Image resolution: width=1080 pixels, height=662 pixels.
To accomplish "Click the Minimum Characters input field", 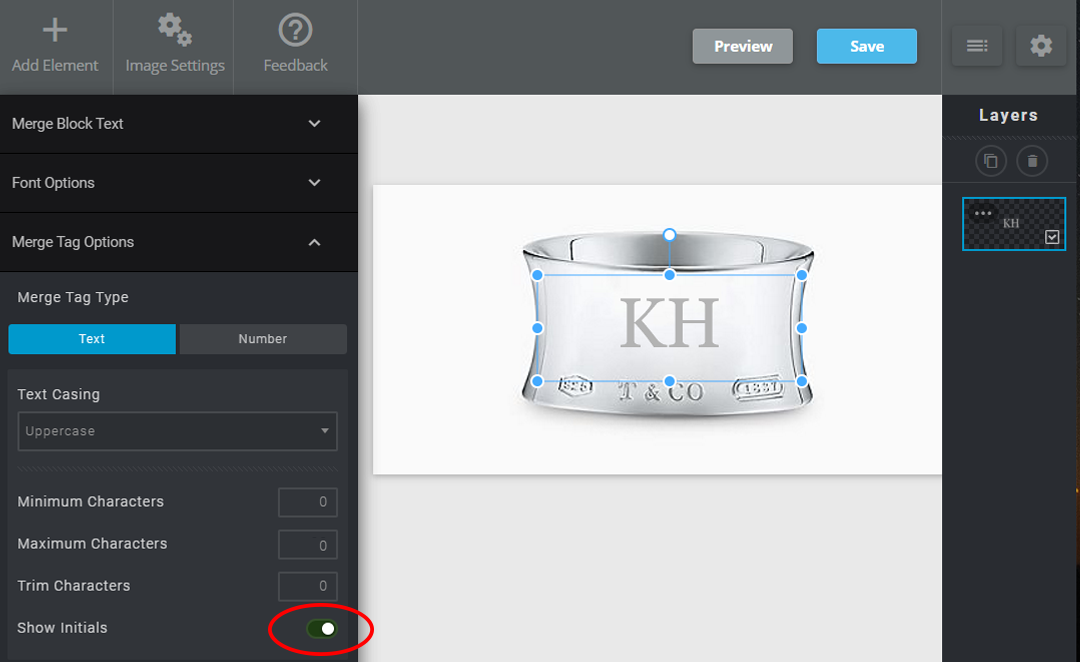I will (308, 502).
